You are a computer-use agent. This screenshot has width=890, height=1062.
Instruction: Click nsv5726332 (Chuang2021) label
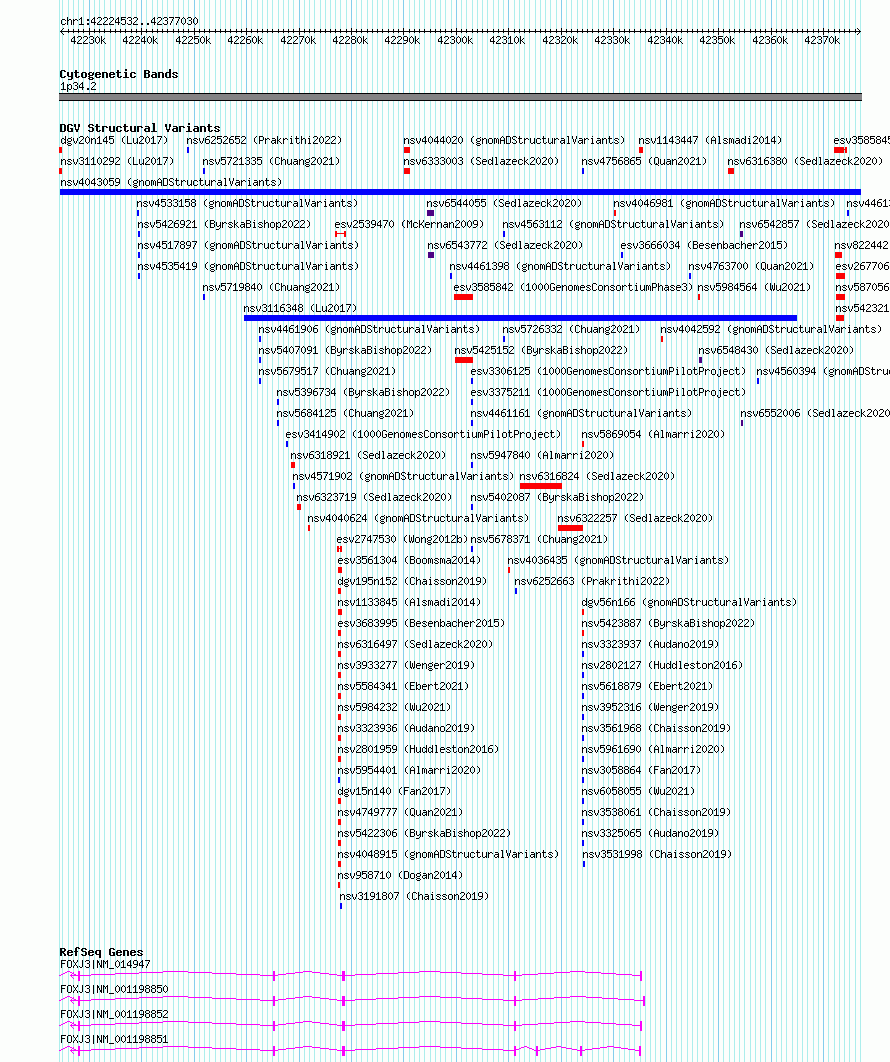(571, 329)
